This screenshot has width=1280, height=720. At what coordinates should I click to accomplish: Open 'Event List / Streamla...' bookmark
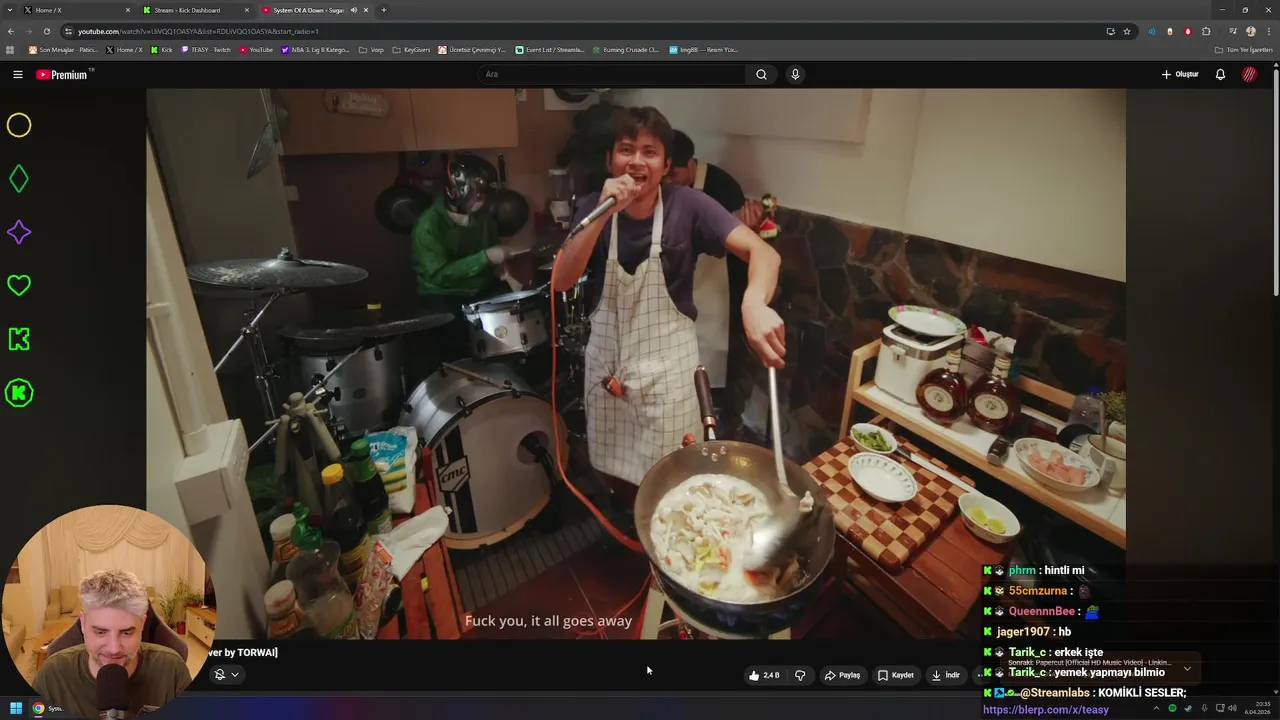click(x=550, y=49)
